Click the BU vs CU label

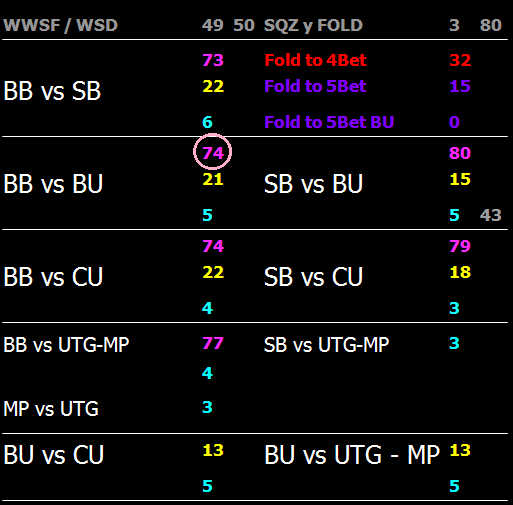54,455
